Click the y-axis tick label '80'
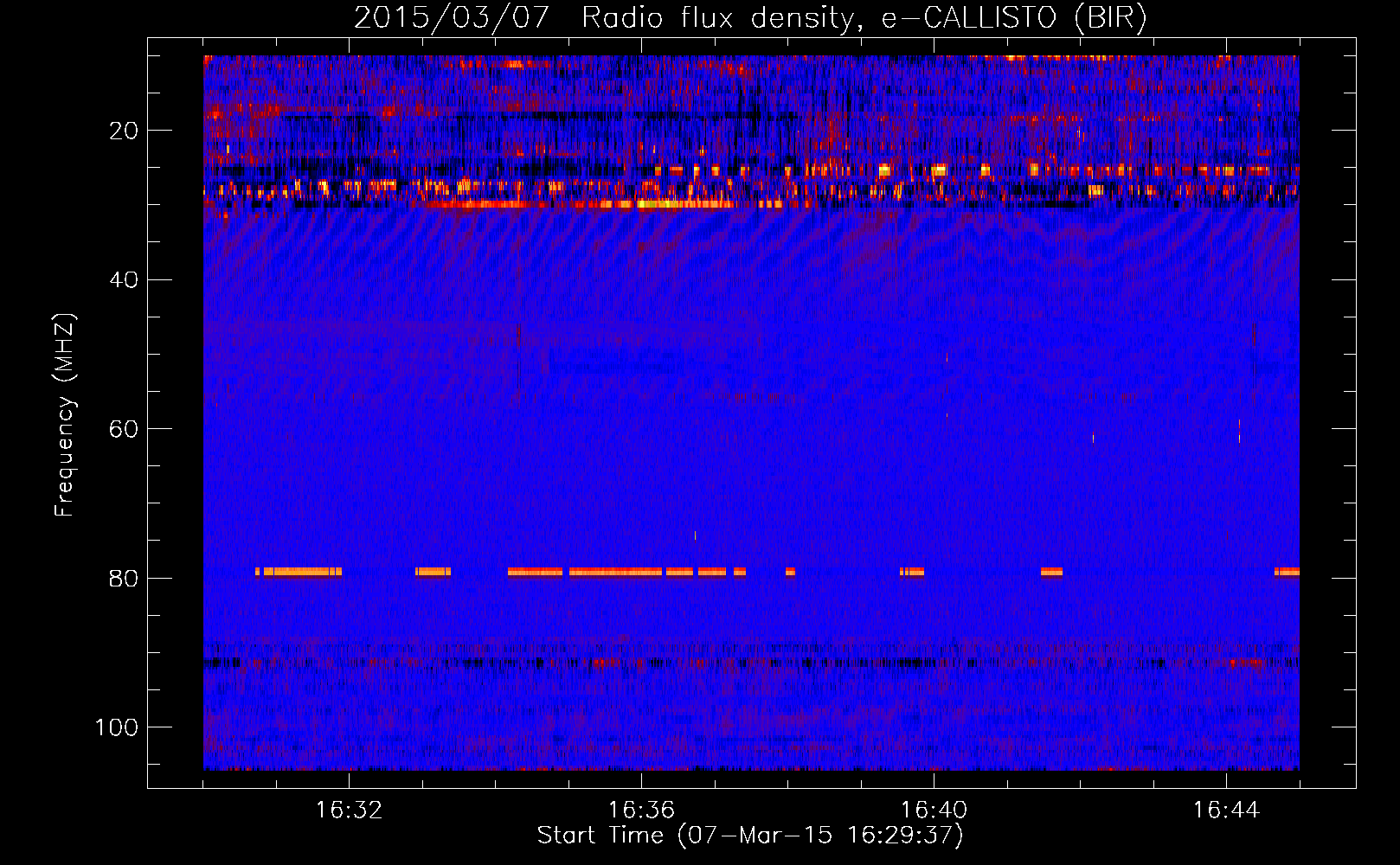 click(x=124, y=579)
